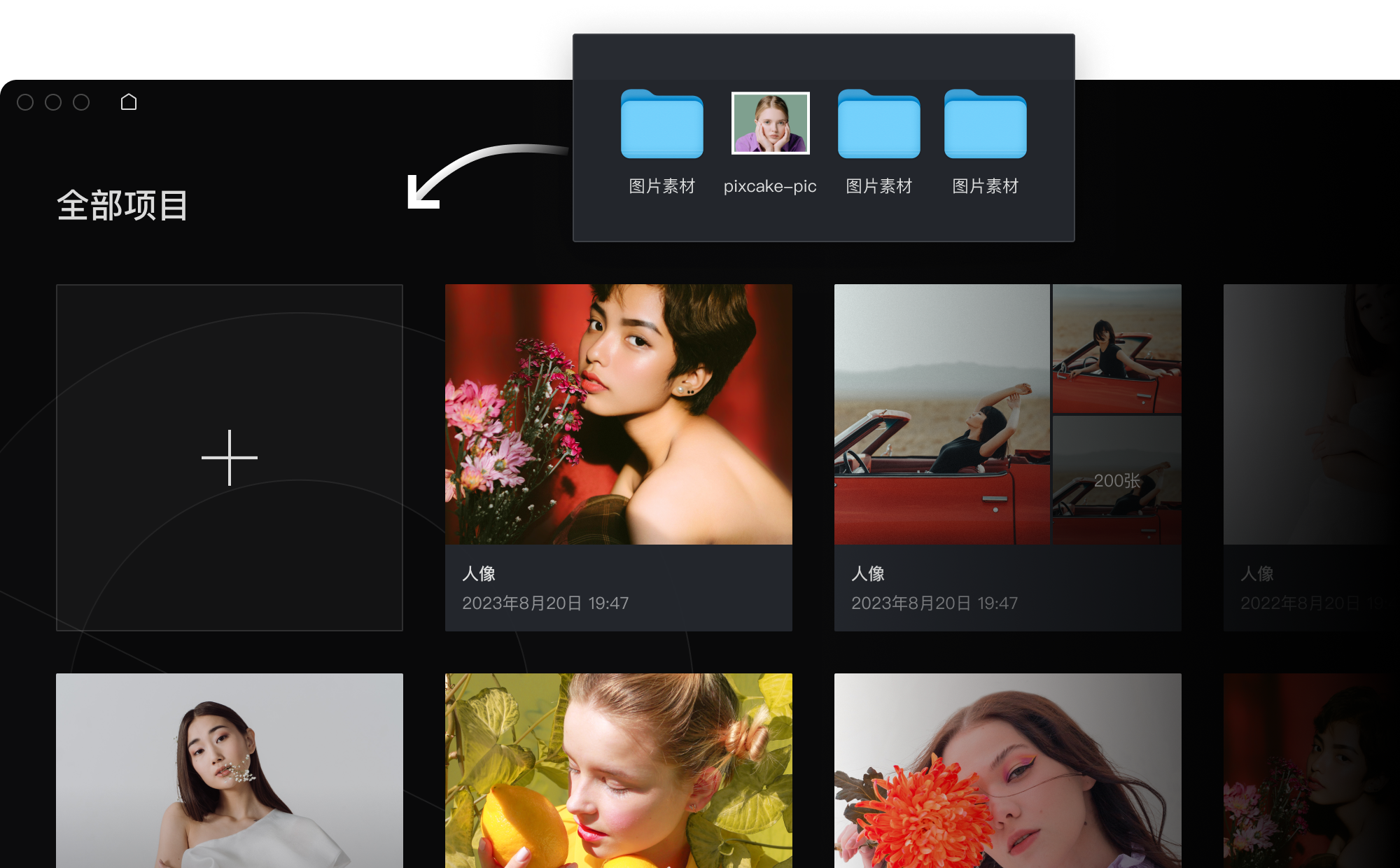
Task: Select the pixcake-pic image thumbnail
Action: tap(770, 123)
